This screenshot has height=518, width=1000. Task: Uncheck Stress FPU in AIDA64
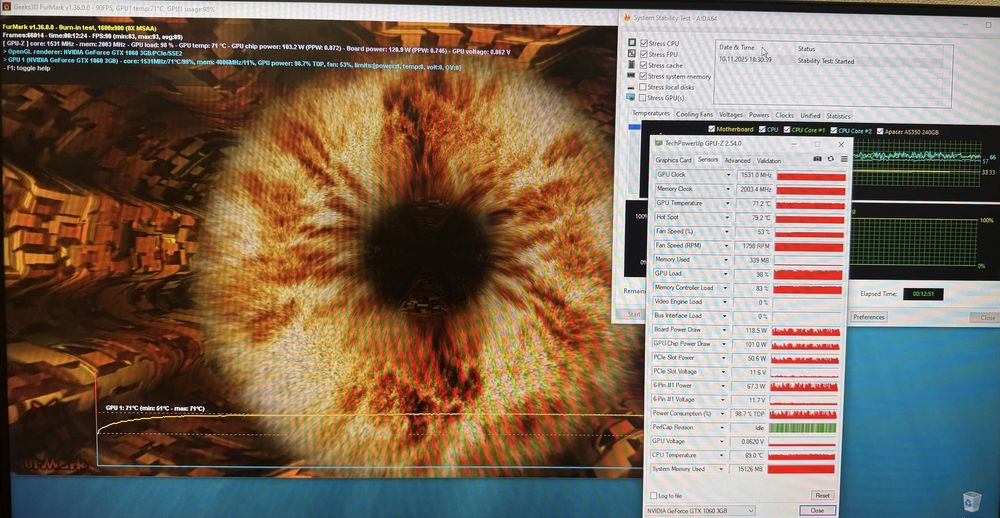click(643, 54)
